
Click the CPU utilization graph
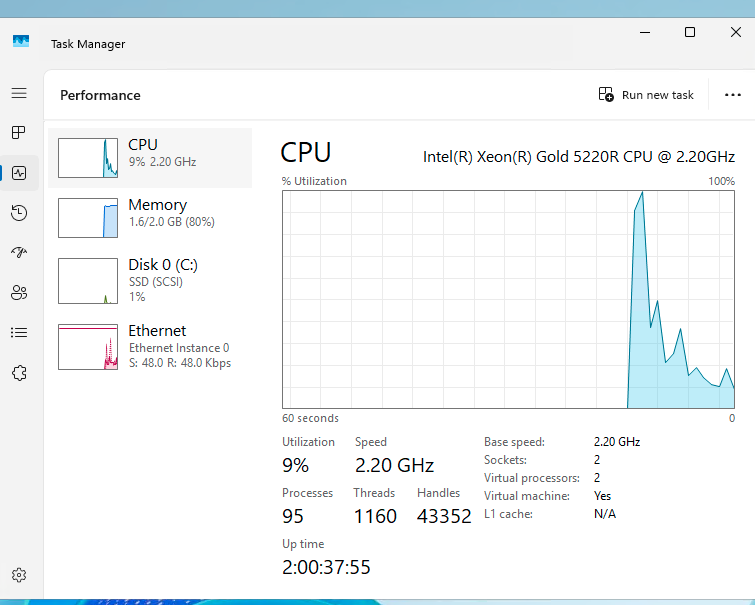click(x=508, y=300)
